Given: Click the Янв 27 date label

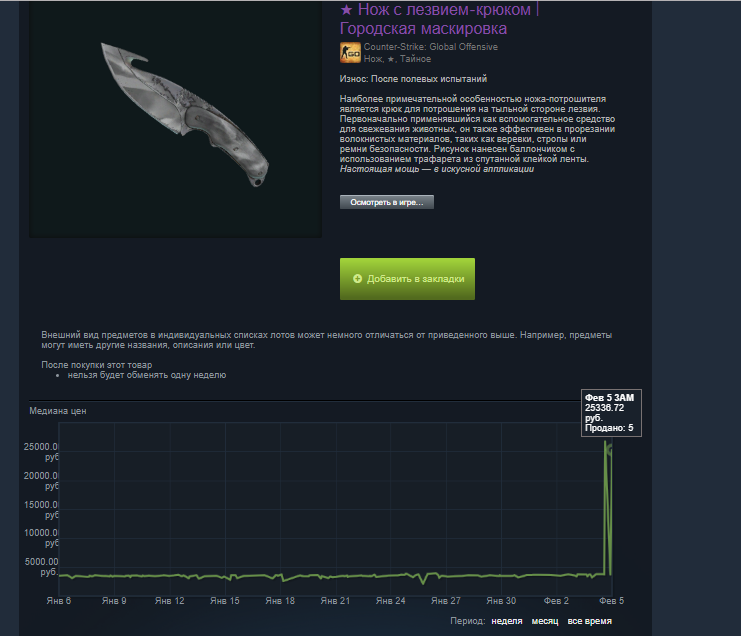Looking at the screenshot, I should 446,601.
